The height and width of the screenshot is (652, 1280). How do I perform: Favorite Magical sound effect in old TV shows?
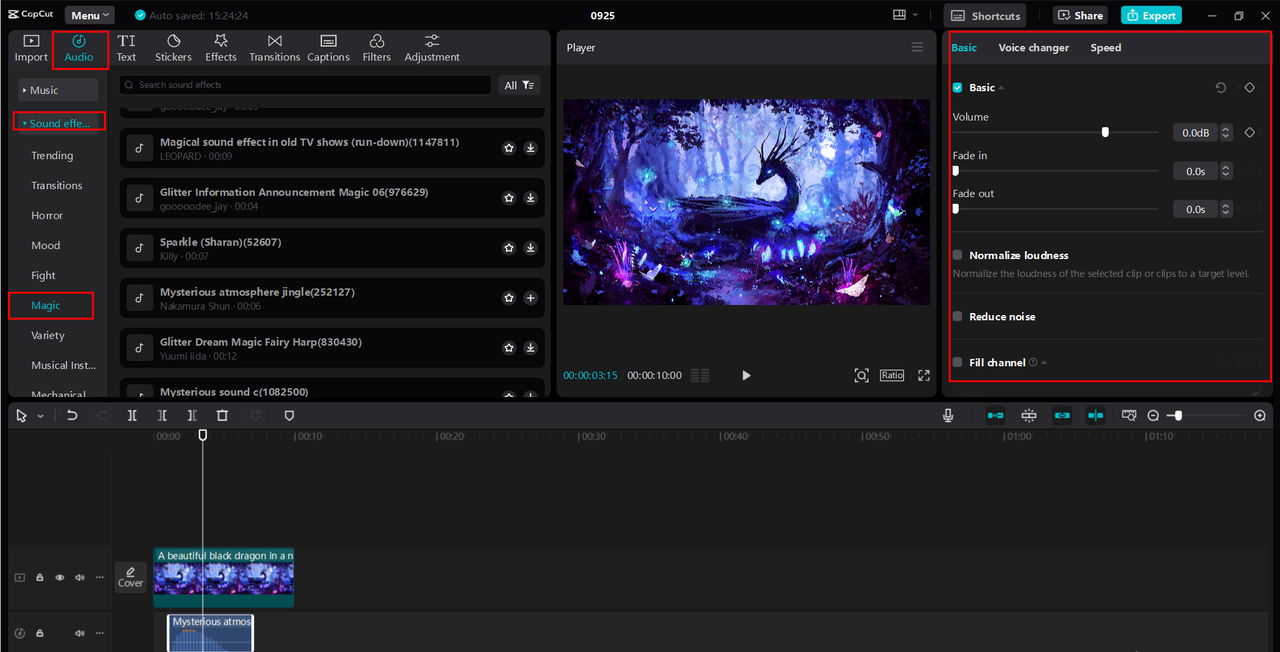point(508,148)
